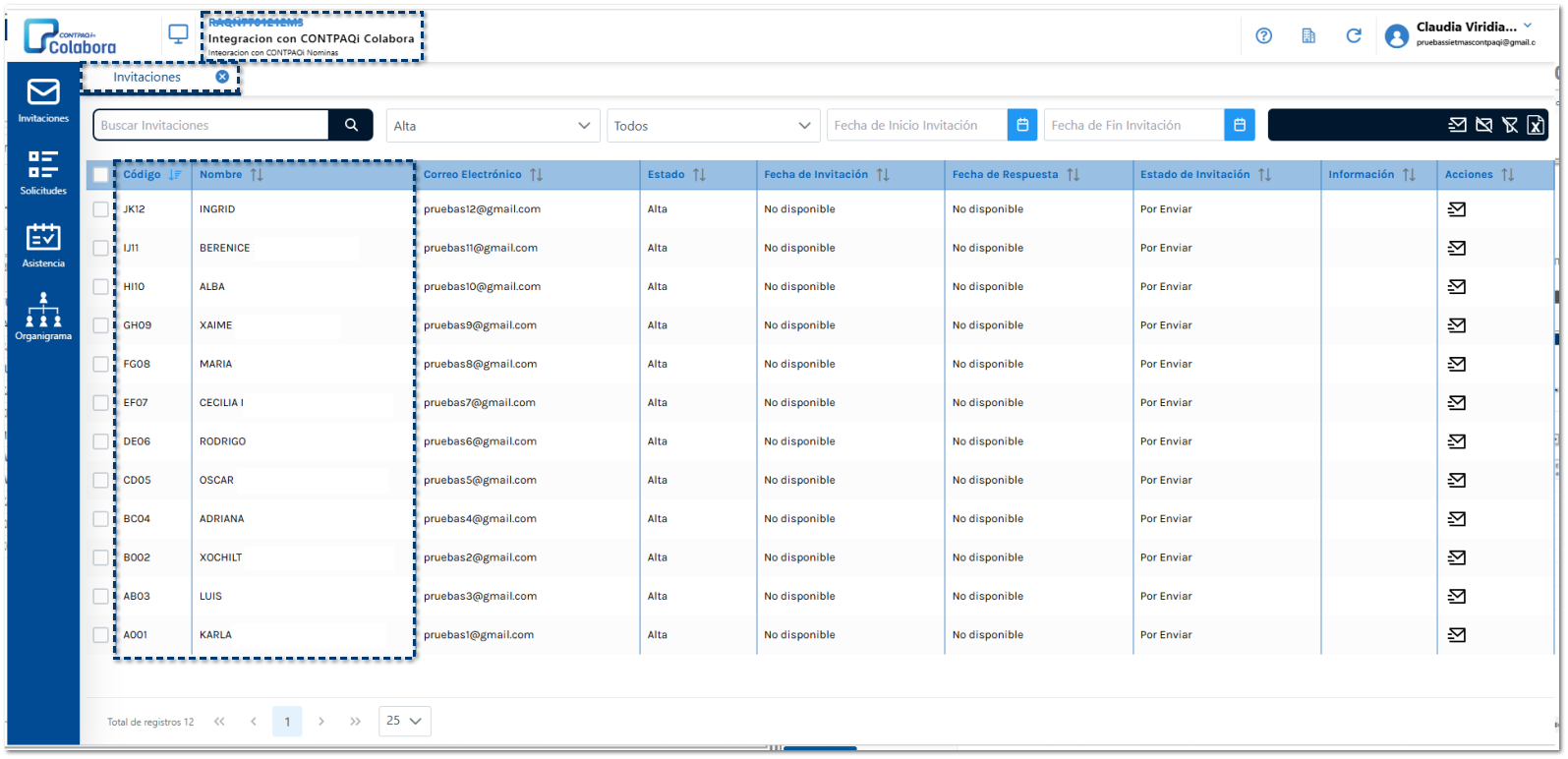Clear filters with the crossed funnel icon

(1509, 125)
